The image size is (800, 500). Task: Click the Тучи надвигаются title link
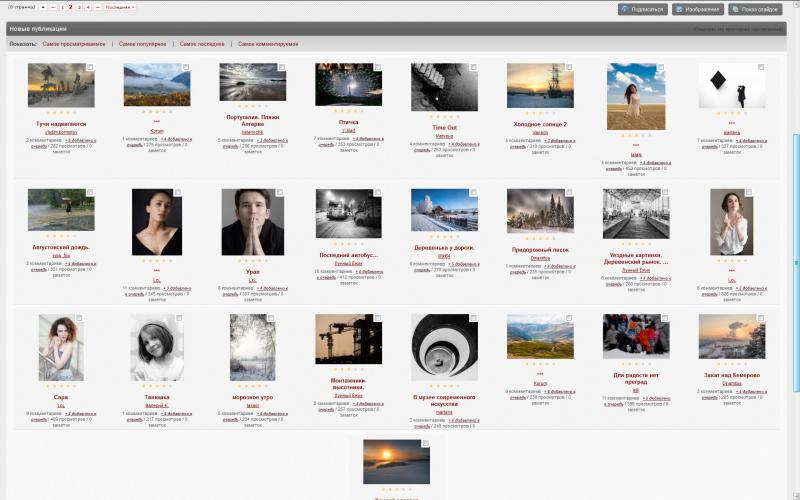point(61,124)
